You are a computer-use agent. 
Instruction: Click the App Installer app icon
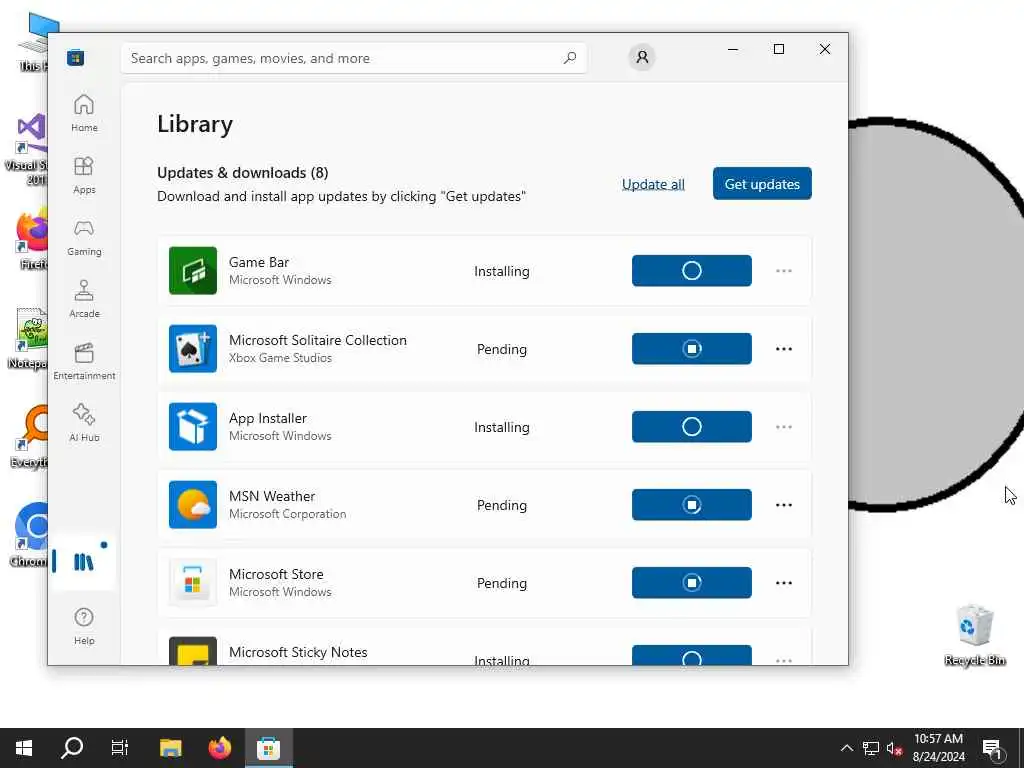(x=193, y=426)
